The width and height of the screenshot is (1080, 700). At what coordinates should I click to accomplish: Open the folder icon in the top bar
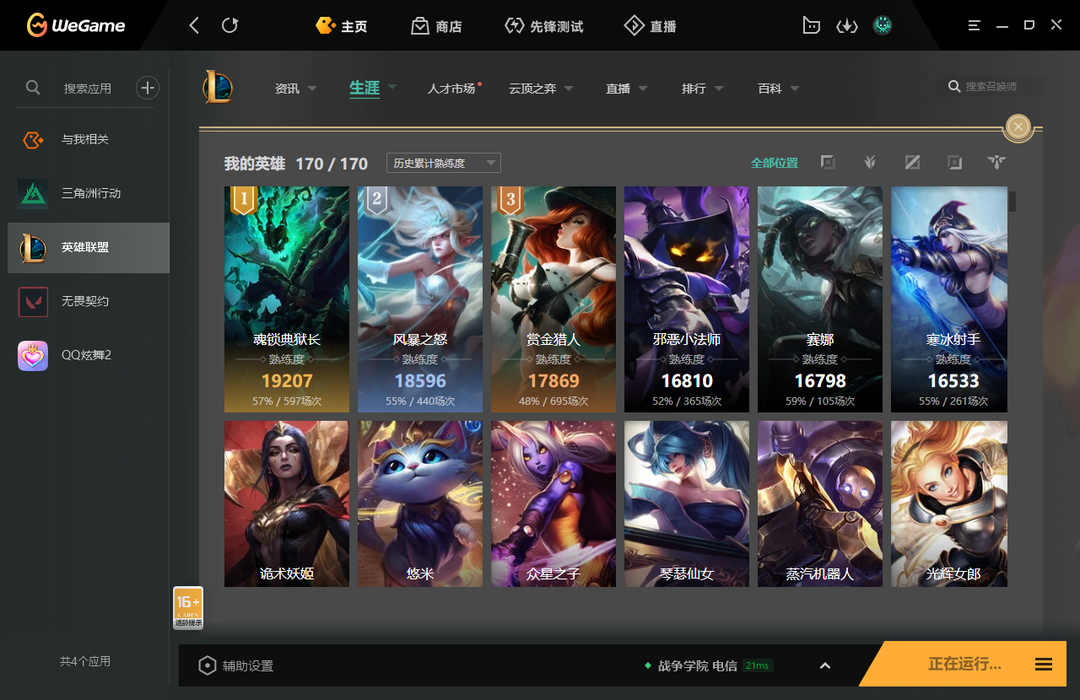811,25
